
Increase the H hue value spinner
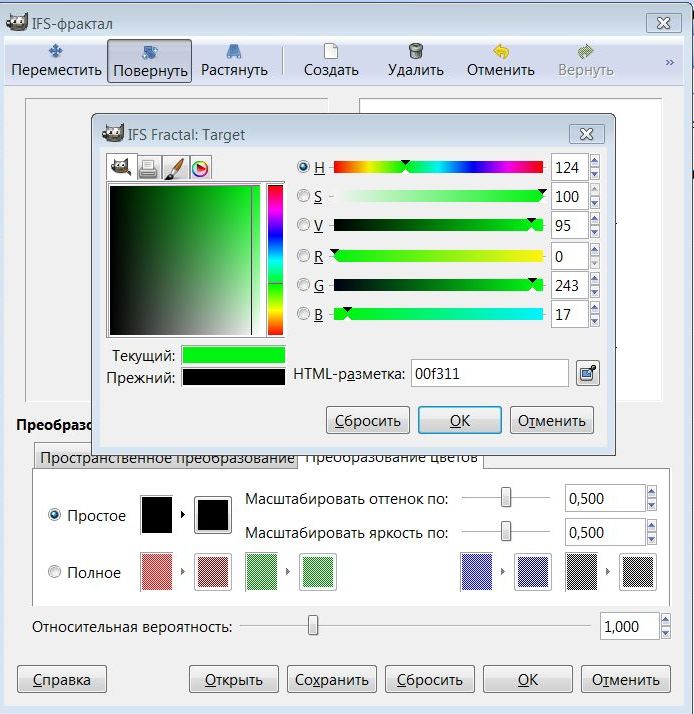point(595,161)
